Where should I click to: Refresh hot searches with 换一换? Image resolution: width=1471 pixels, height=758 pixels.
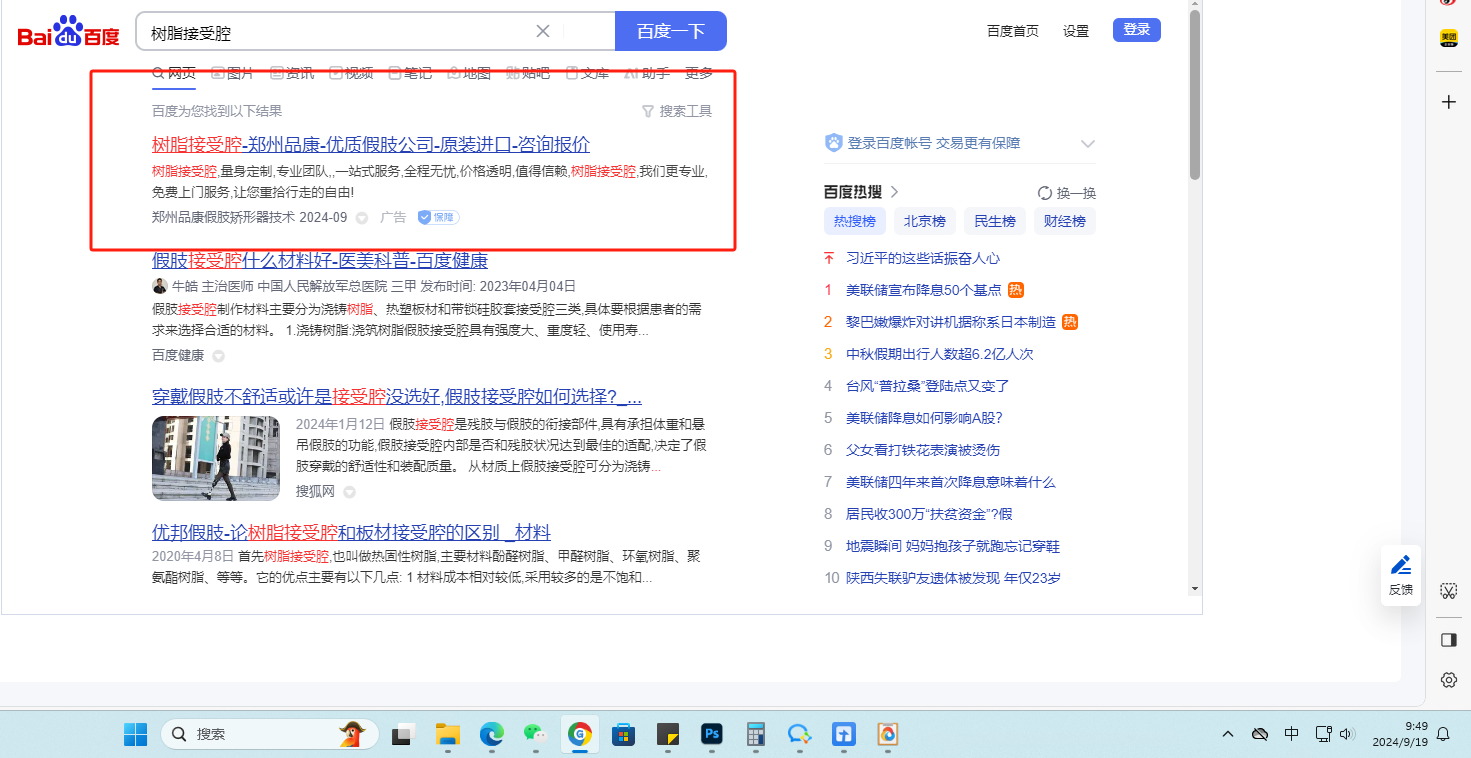[x=1067, y=193]
